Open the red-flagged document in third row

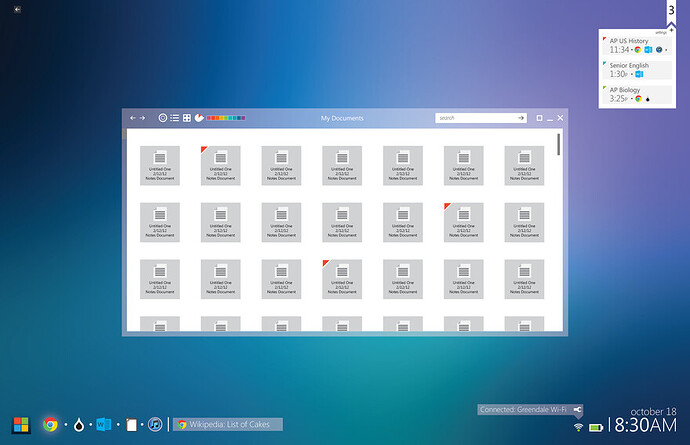pos(342,279)
